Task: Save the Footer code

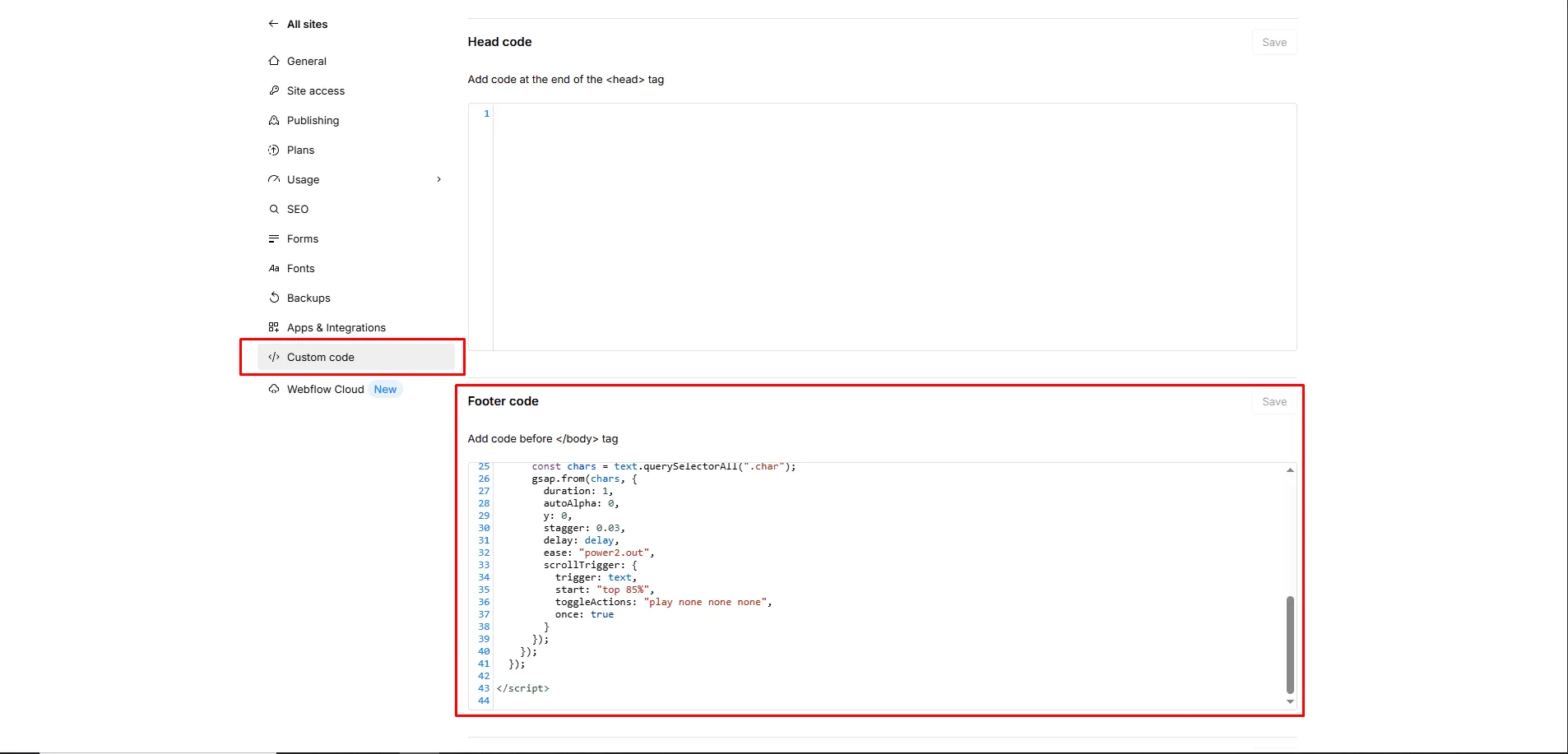Action: (x=1273, y=401)
